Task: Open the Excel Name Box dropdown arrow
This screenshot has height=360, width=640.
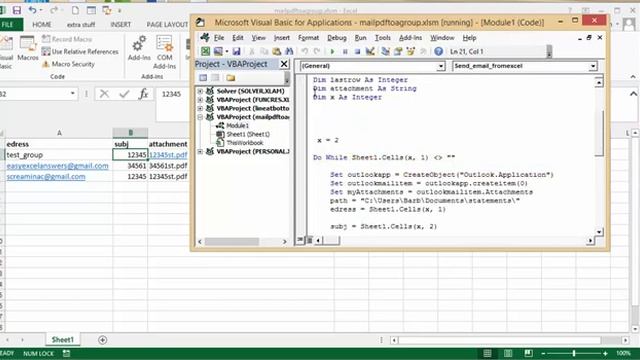Action: click(x=73, y=94)
